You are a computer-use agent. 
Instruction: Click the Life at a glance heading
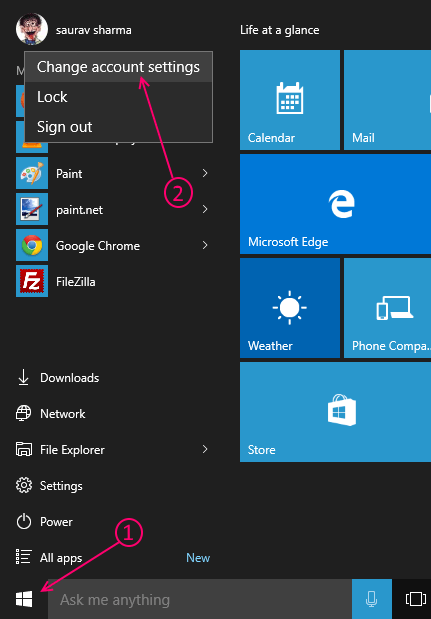point(279,30)
